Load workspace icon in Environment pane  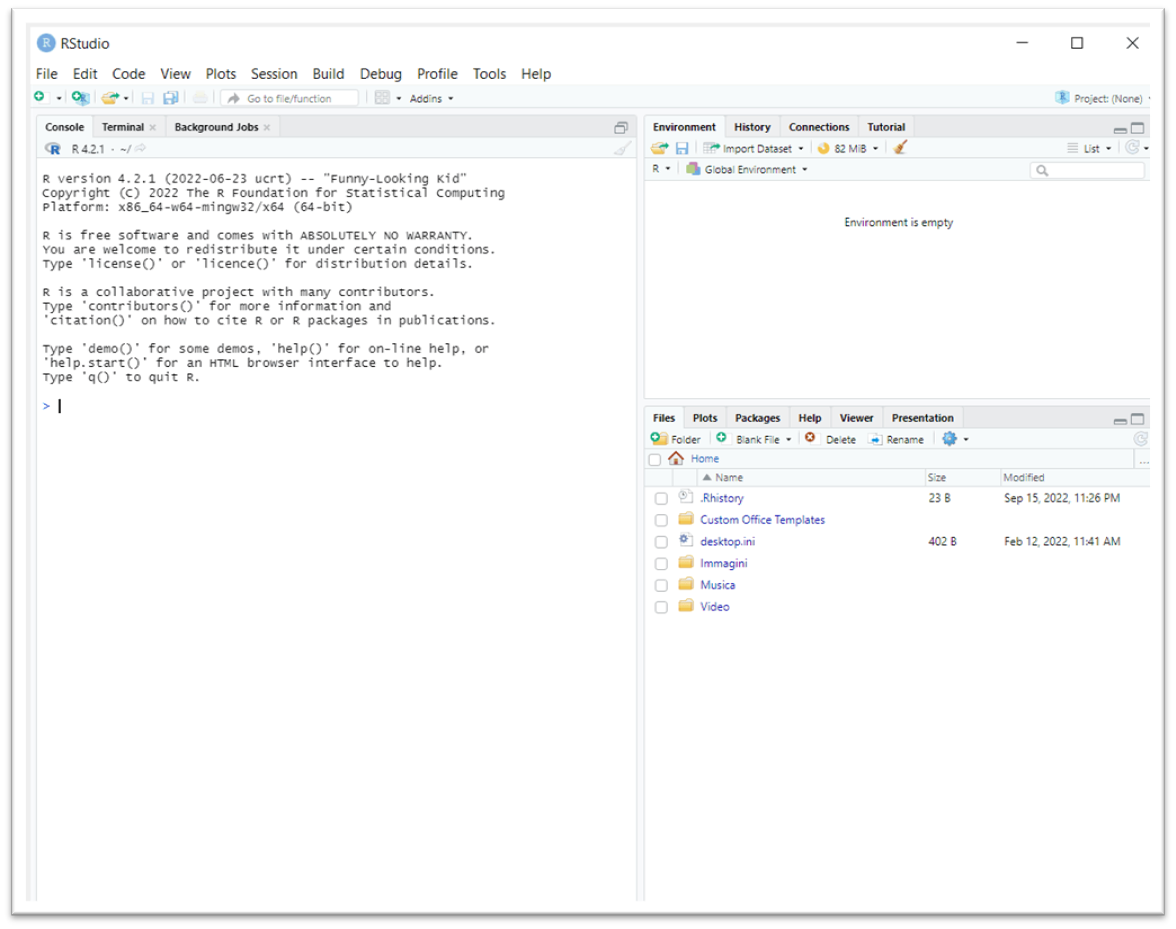pos(660,148)
